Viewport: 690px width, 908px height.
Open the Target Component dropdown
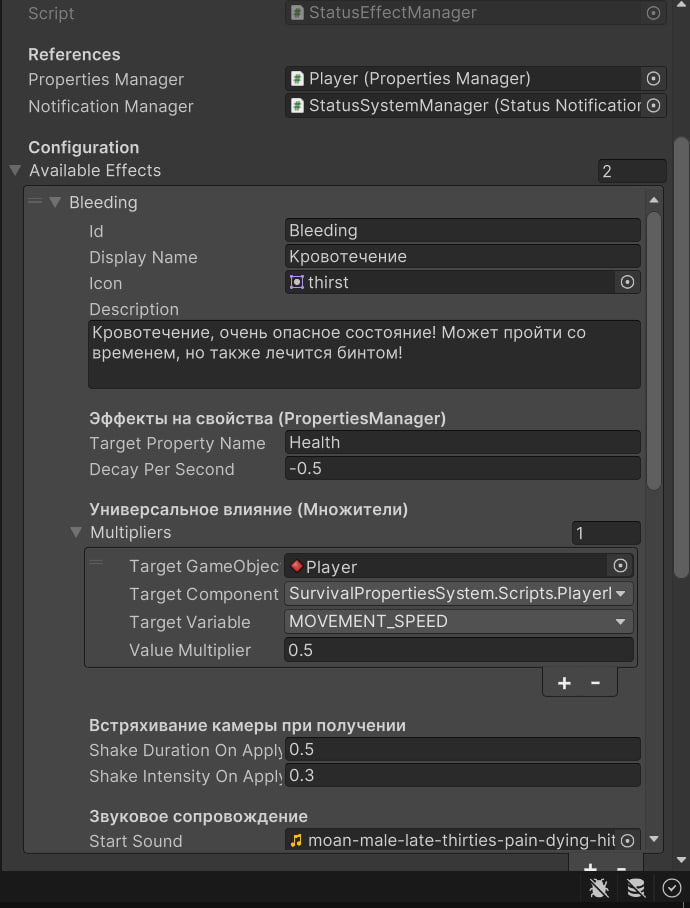pyautogui.click(x=459, y=594)
